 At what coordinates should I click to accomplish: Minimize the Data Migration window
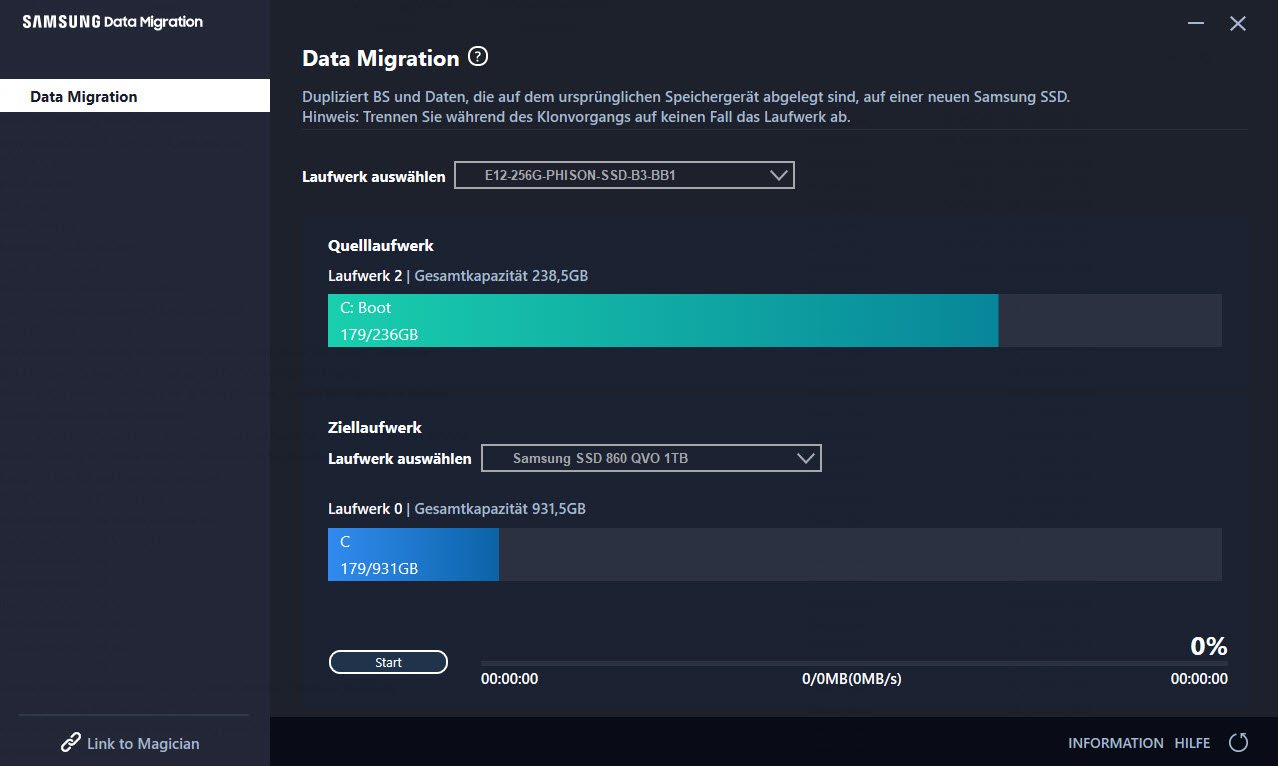pyautogui.click(x=1196, y=23)
